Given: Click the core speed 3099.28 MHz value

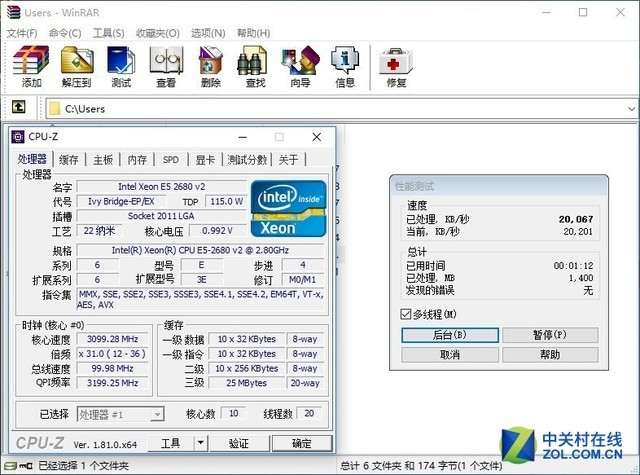Looking at the screenshot, I should tap(113, 339).
